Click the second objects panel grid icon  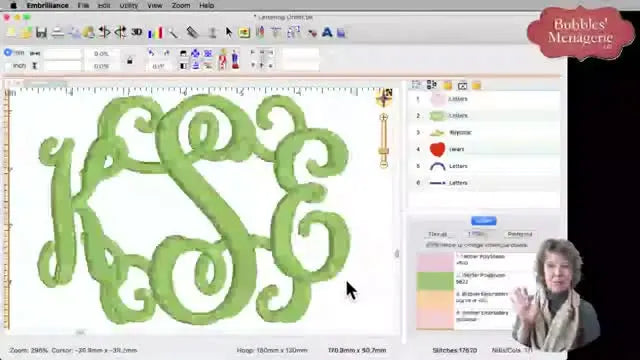click(x=431, y=85)
